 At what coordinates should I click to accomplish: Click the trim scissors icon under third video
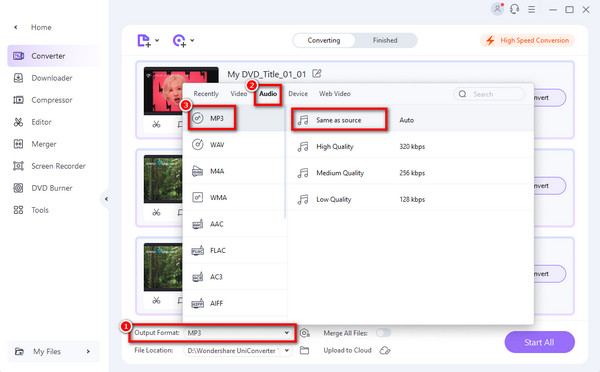tap(156, 300)
